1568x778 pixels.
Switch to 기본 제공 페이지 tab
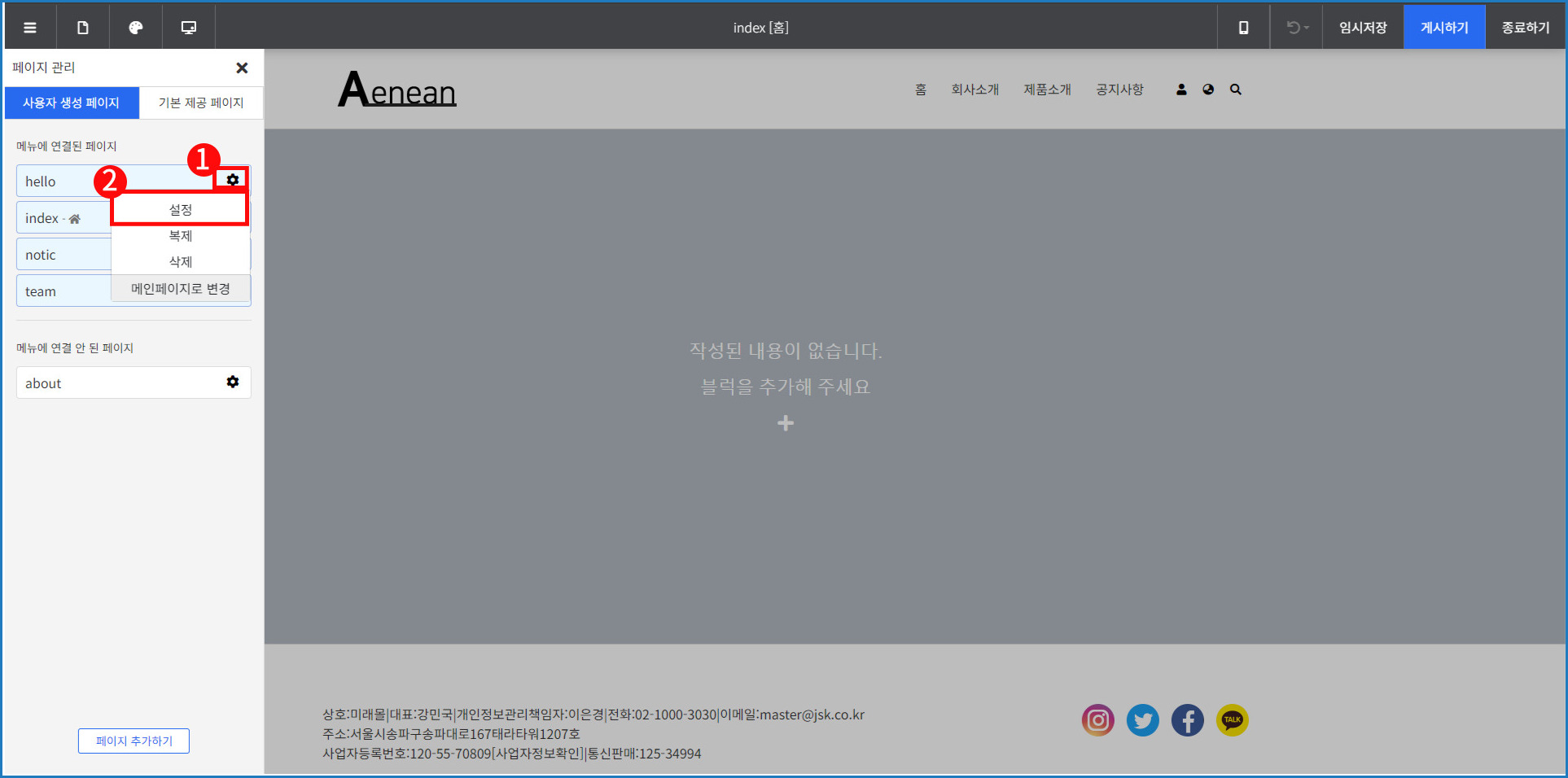pos(201,103)
